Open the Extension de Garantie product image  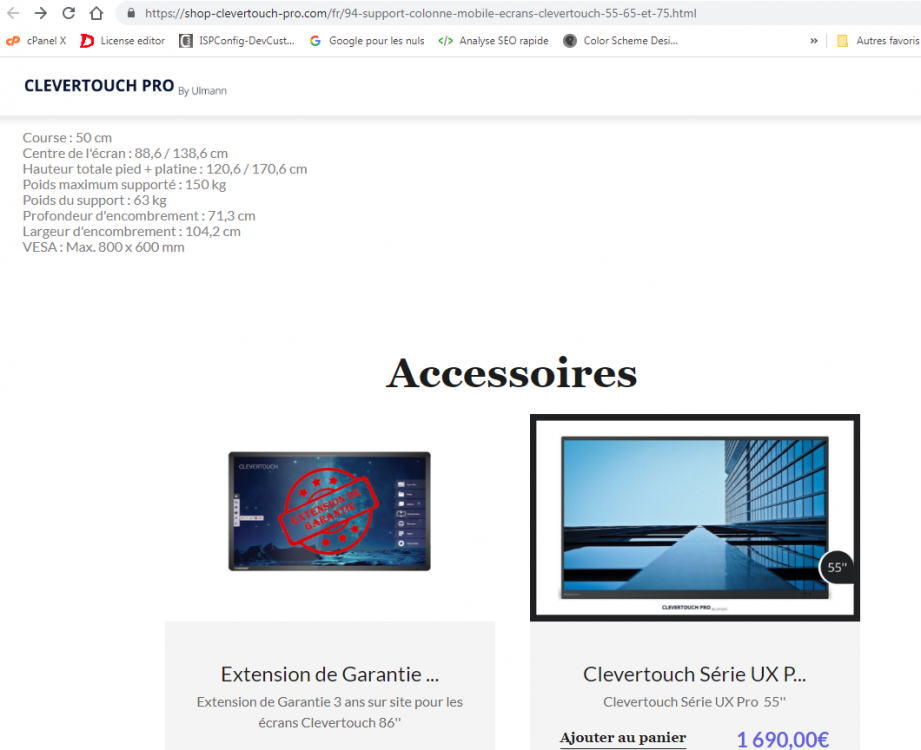click(330, 511)
